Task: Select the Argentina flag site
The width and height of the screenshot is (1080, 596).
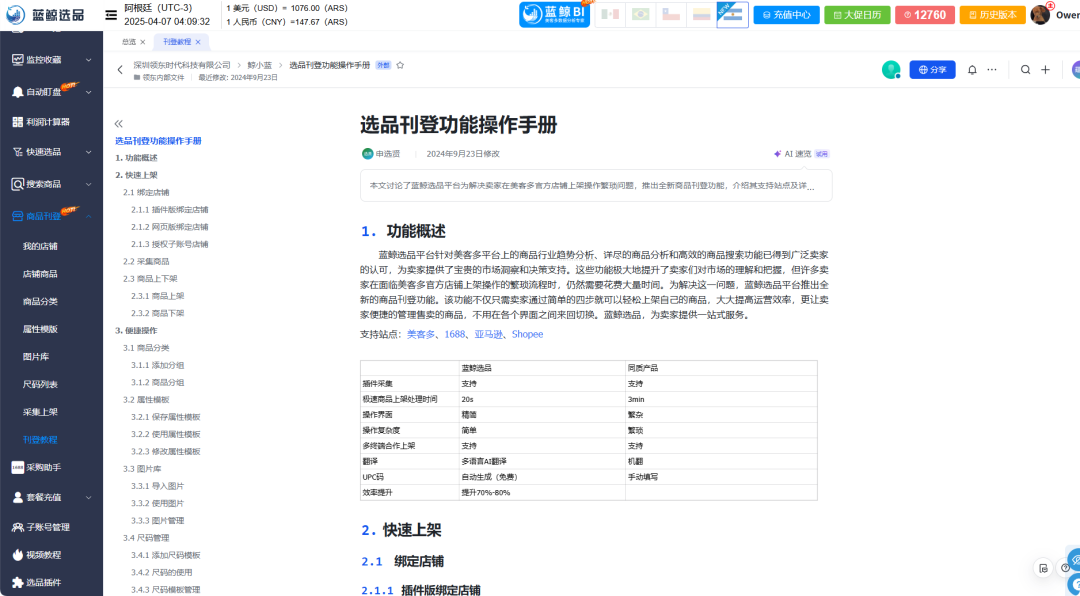Action: 732,14
